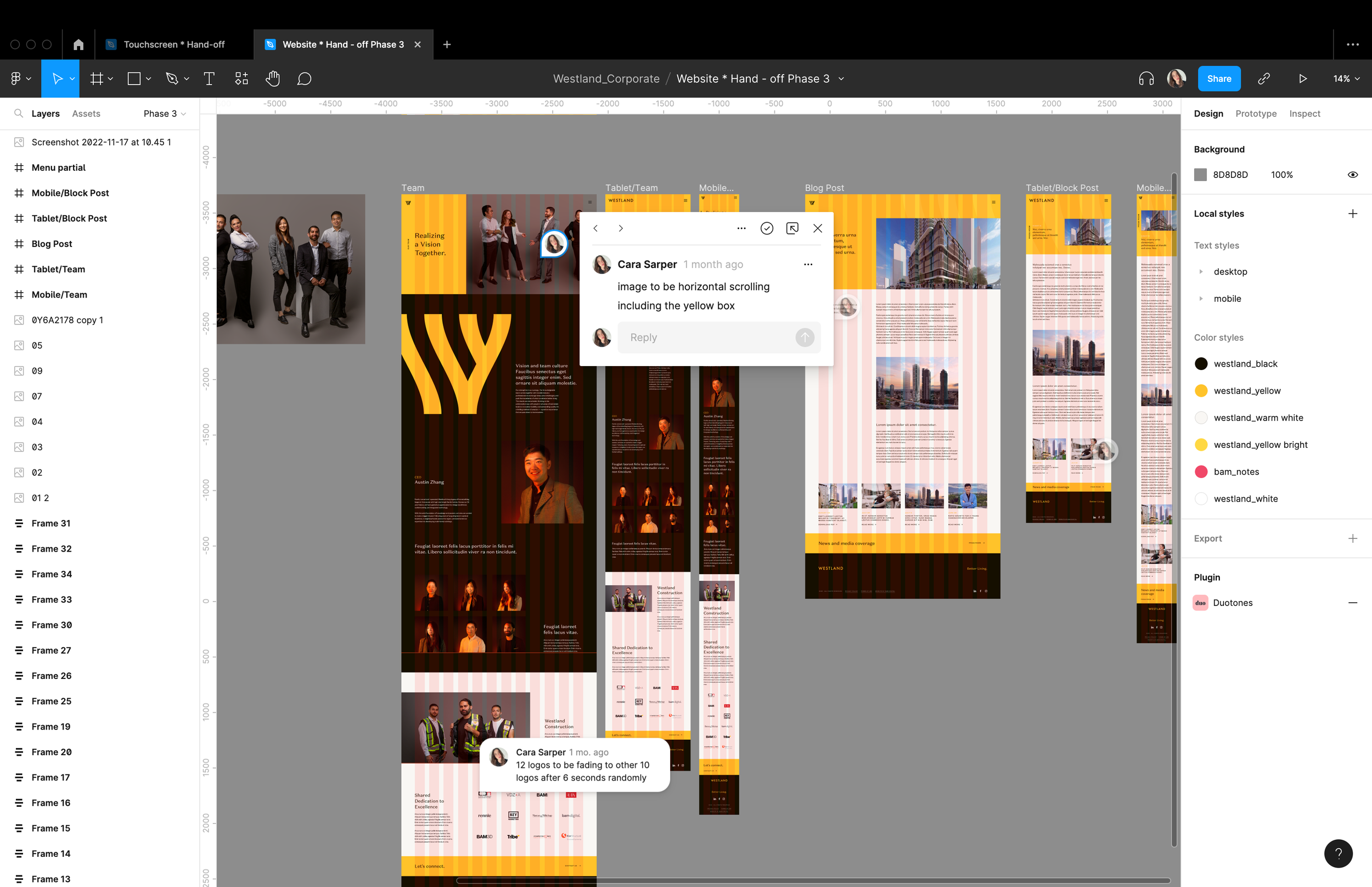Open the Phase 3 page dropdown
Screen dimensions: 1372x887
pyautogui.click(x=165, y=114)
